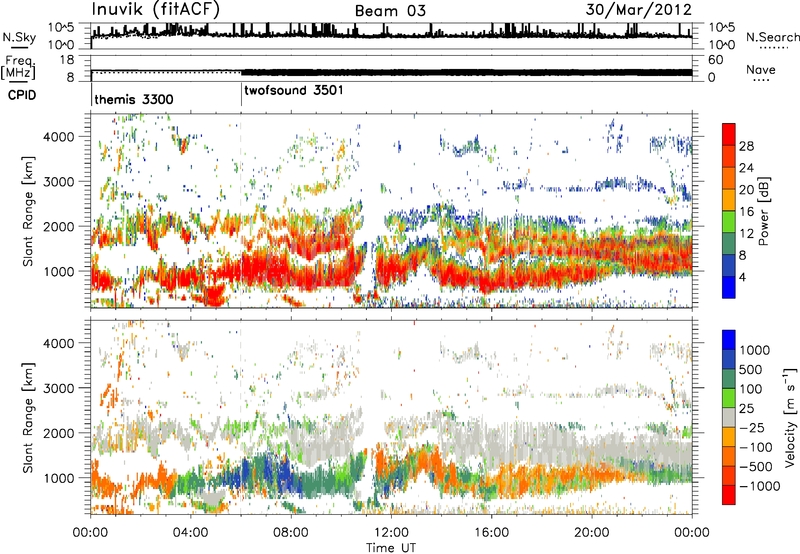Click the "04:00" time axis tick label
The width and height of the screenshot is (800, 554).
tap(190, 533)
